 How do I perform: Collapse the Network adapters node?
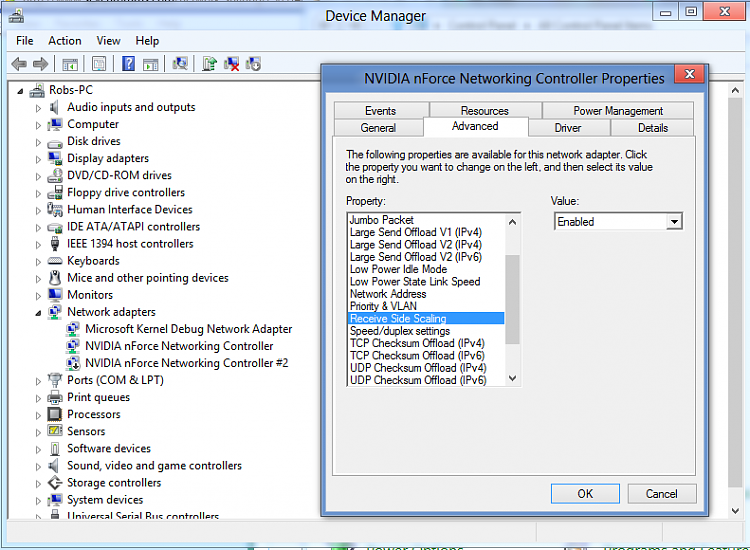(x=38, y=313)
